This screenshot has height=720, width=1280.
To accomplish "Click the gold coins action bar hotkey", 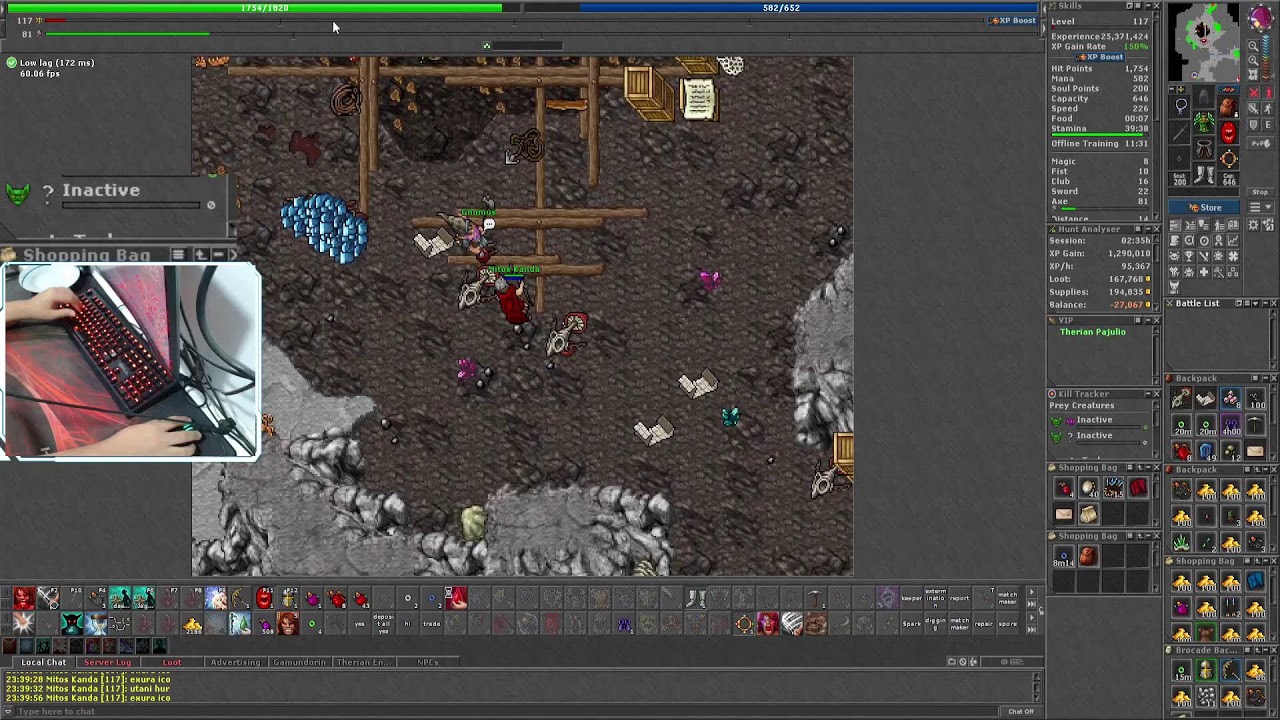I will [x=192, y=623].
